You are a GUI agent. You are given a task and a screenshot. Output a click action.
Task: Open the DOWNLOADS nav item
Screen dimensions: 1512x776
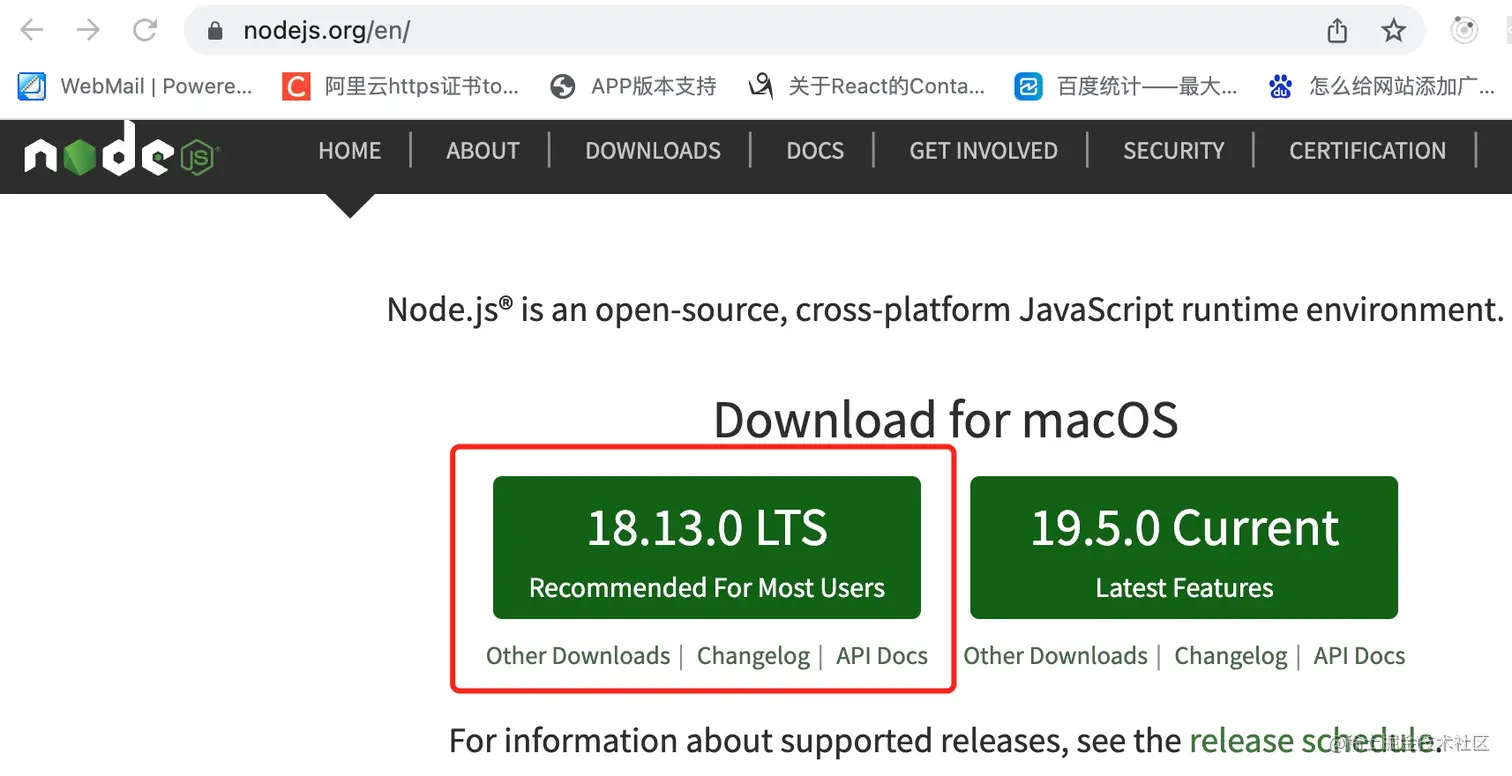point(653,151)
